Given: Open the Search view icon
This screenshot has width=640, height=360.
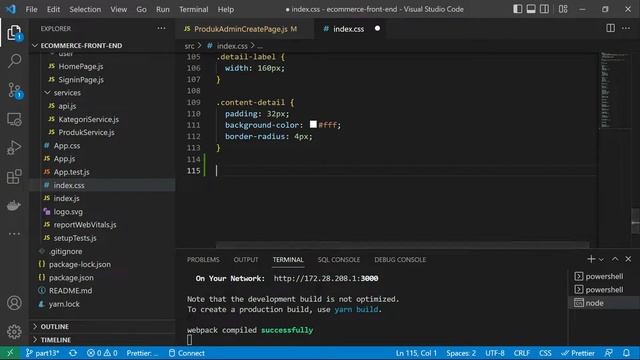Looking at the screenshot, I should point(14,61).
